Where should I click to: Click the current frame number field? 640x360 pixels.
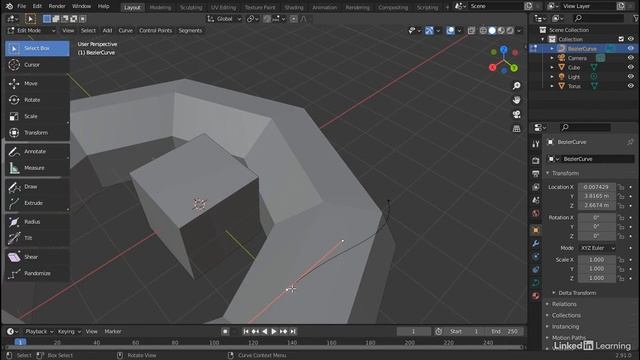pyautogui.click(x=413, y=331)
